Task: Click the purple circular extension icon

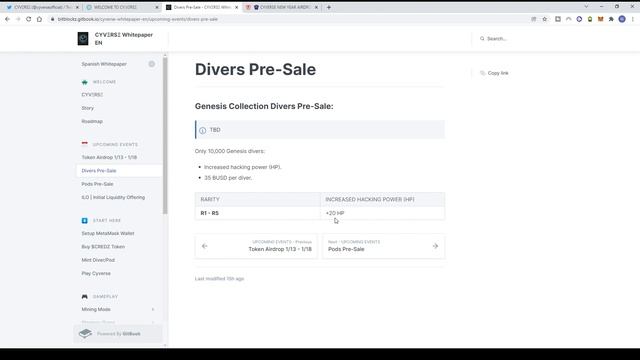Action: tap(579, 19)
